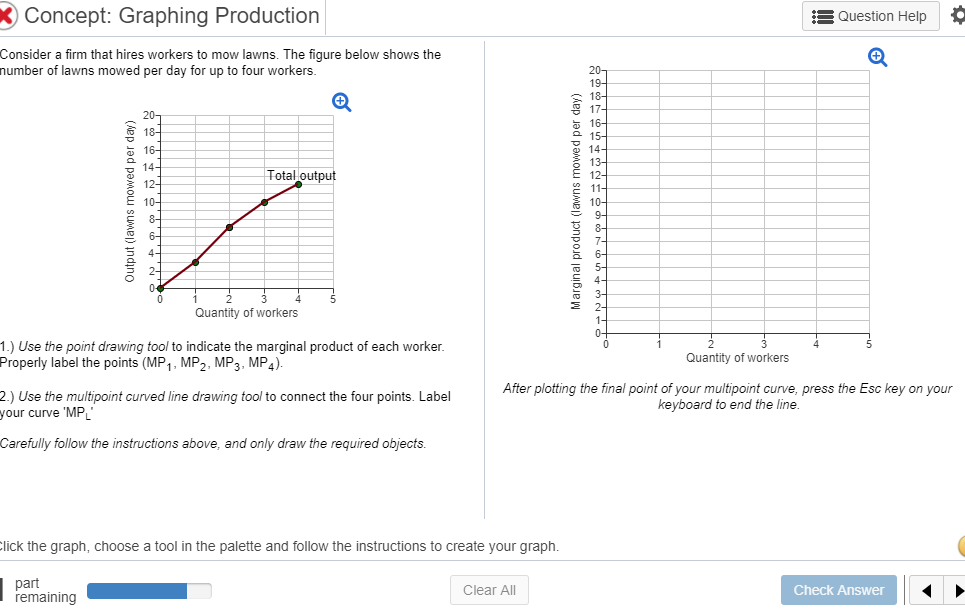Go to previous part with left arrow
The image size is (965, 612).
(x=926, y=590)
